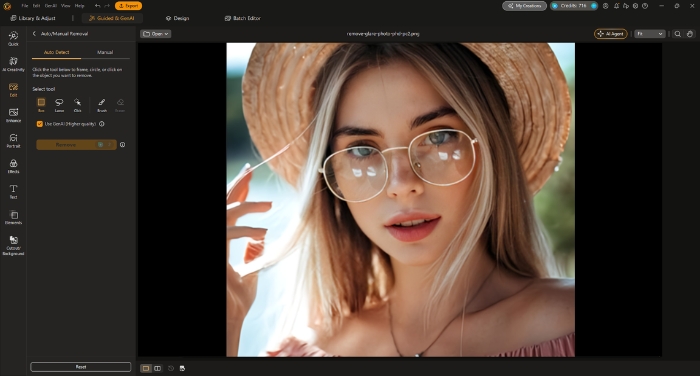Open the Quick tools sidebar section
The height and width of the screenshot is (376, 700).
tap(13, 38)
